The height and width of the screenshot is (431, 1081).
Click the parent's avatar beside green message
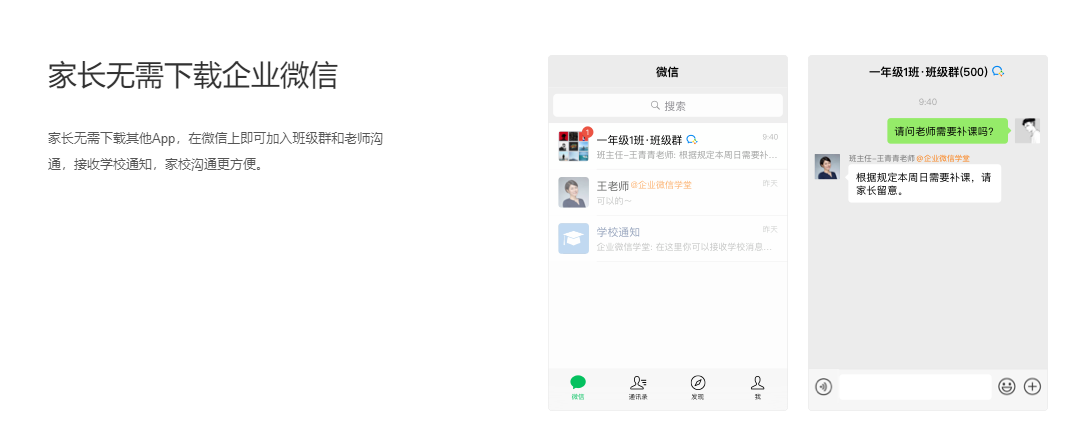(1027, 131)
